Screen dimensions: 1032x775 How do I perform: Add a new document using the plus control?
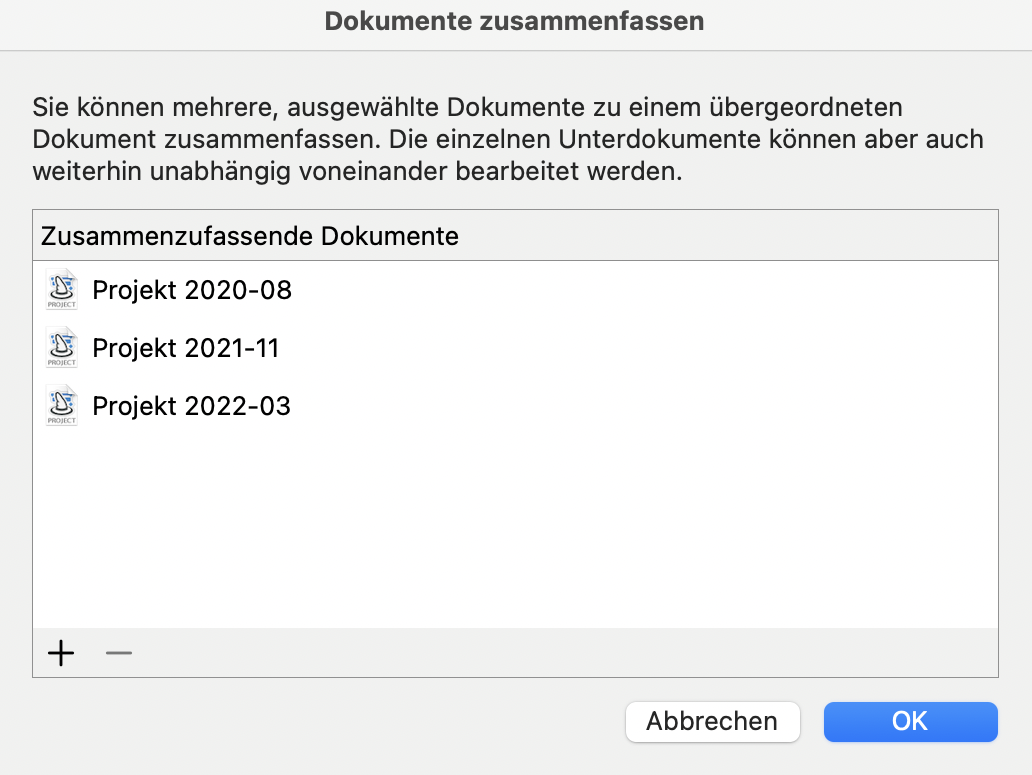(x=61, y=653)
